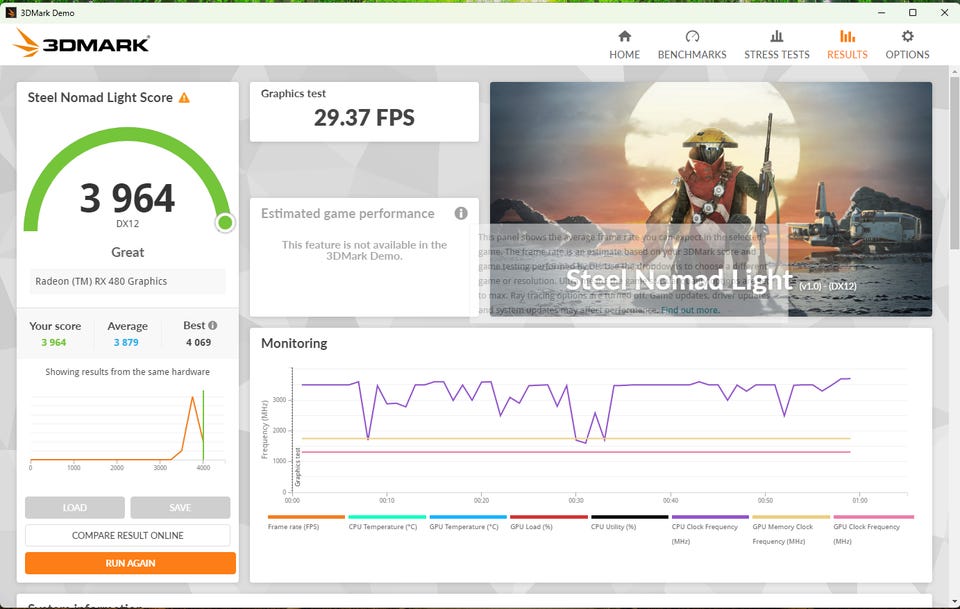Click the green score gauge knob
The height and width of the screenshot is (609, 960).
click(x=225, y=223)
